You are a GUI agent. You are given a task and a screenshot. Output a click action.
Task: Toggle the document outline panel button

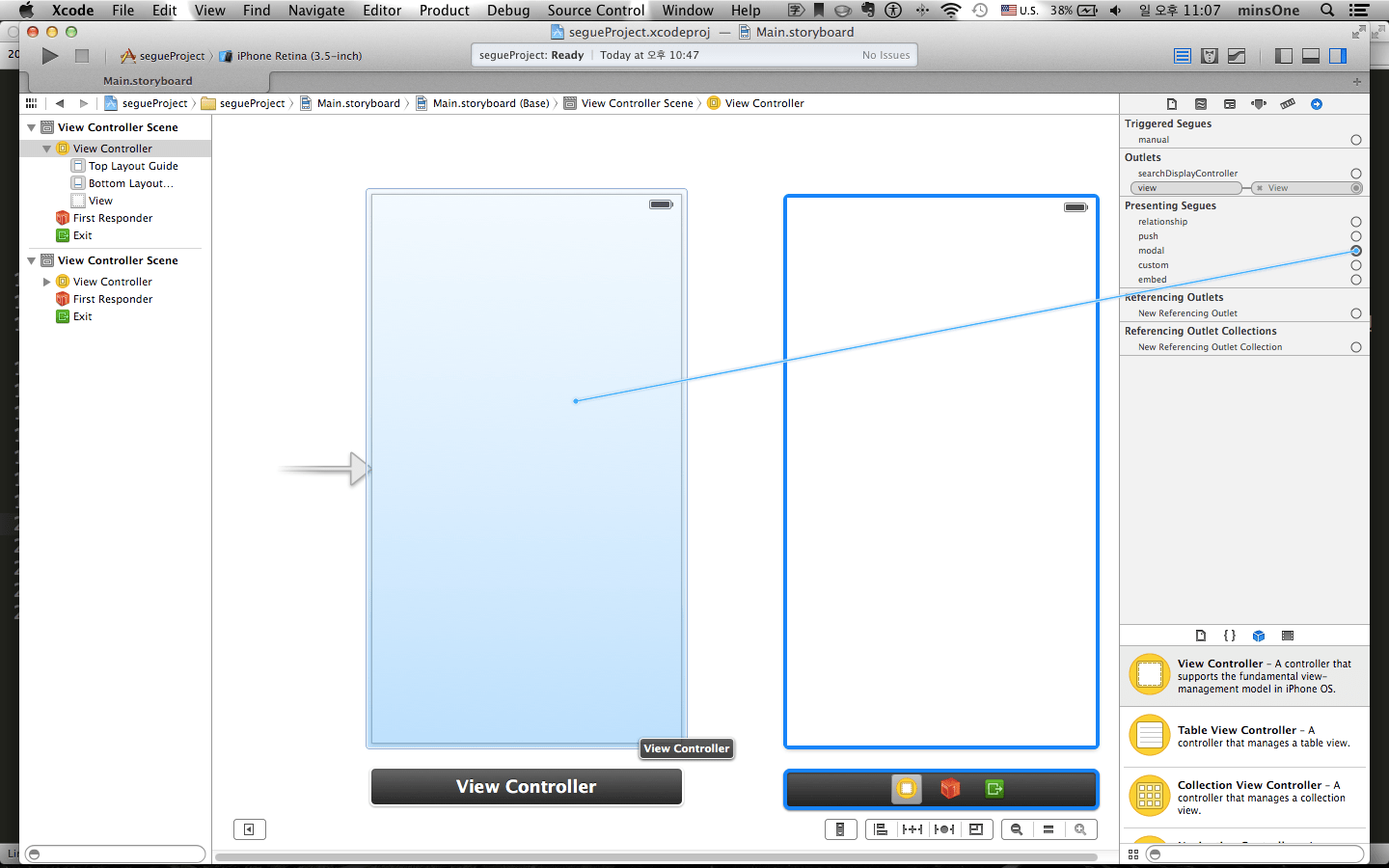249,829
